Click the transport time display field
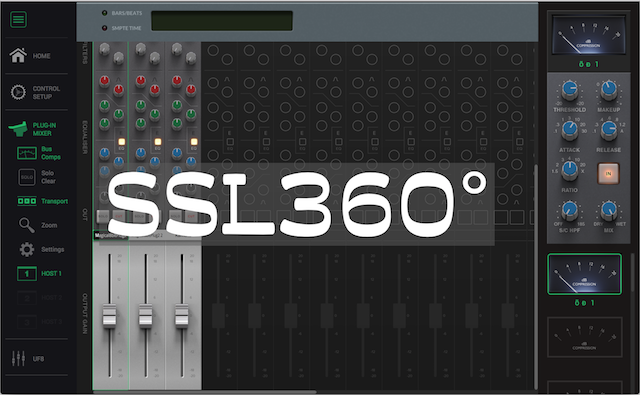The height and width of the screenshot is (395, 640). click(x=222, y=21)
